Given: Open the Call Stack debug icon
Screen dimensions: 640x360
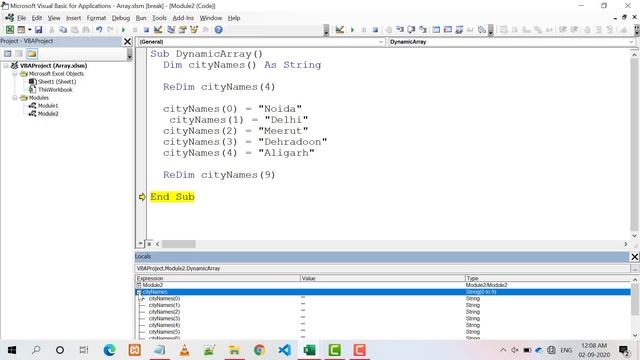Looking at the screenshot, I should (x=482, y=29).
